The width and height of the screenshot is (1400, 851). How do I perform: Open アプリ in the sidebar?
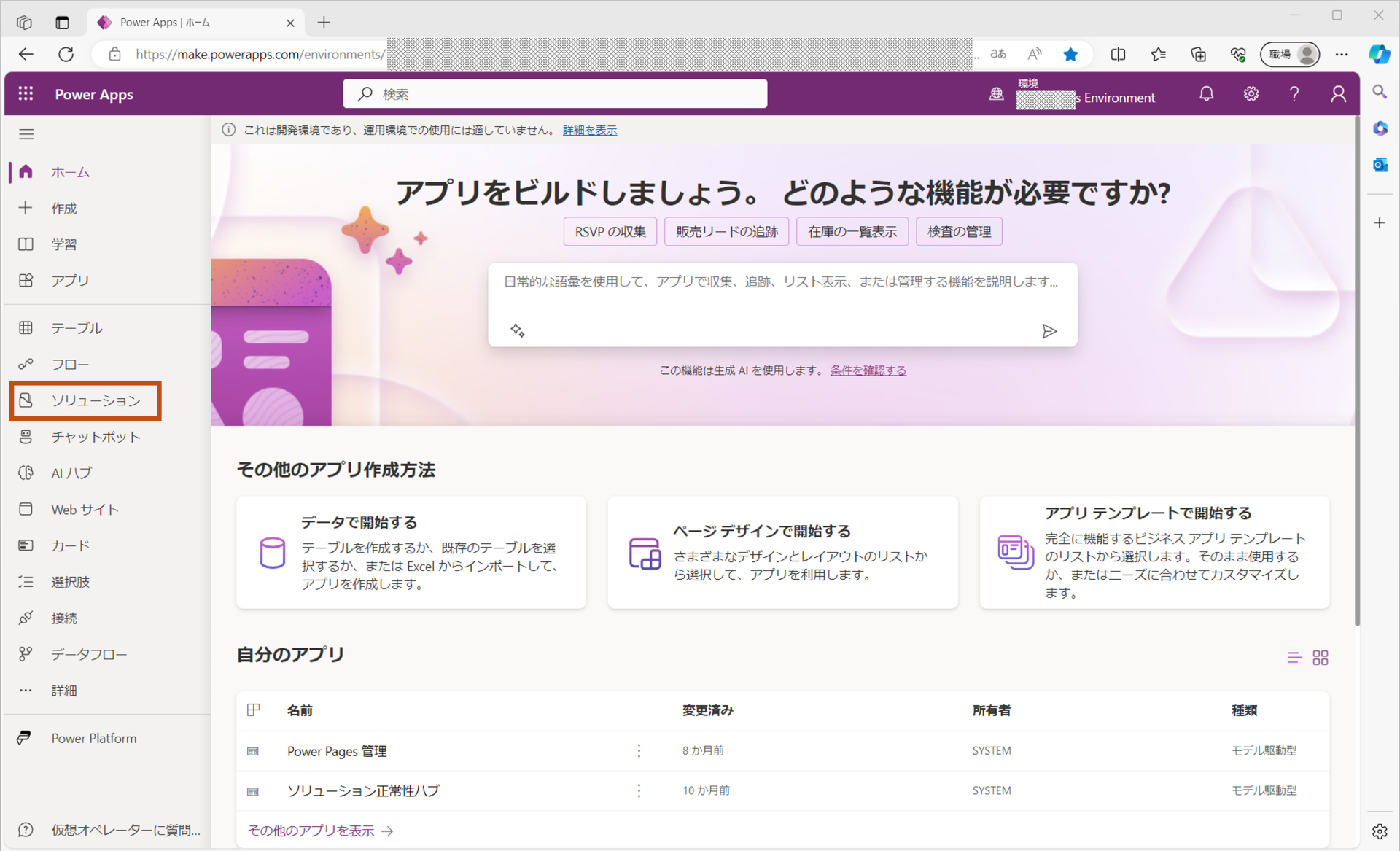click(x=70, y=281)
